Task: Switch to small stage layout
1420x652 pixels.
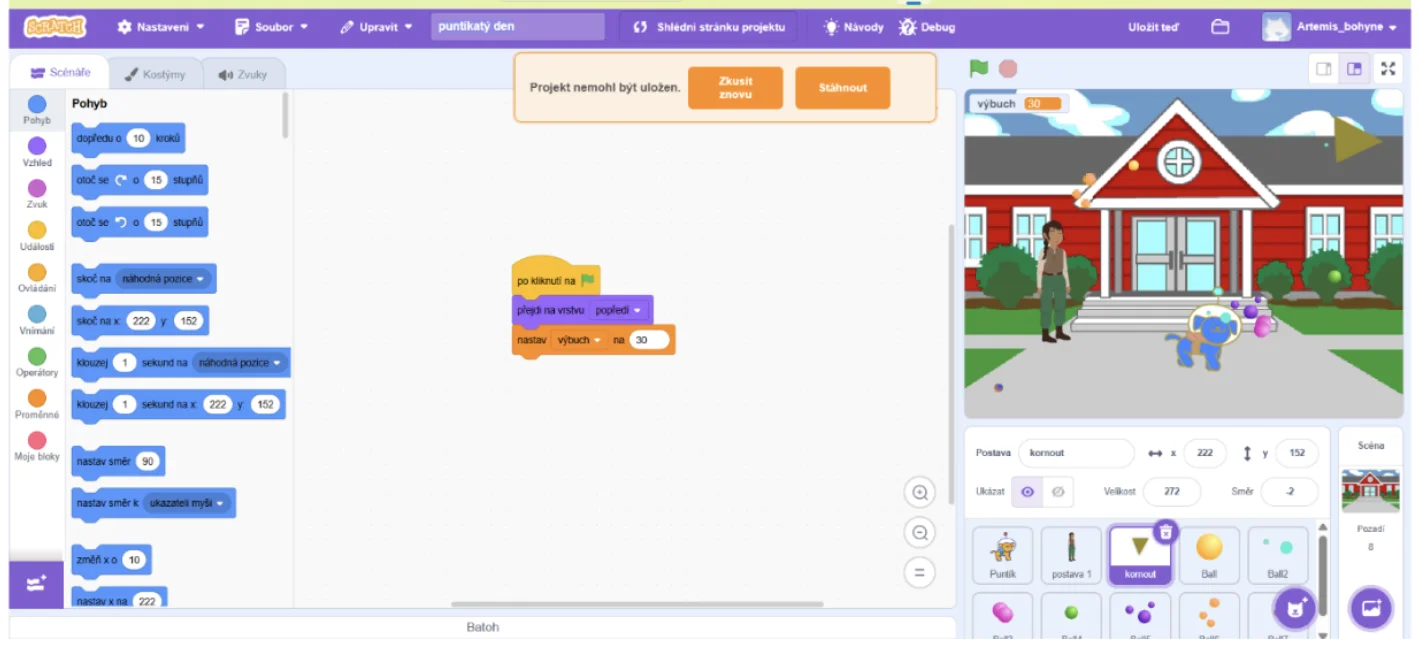Action: point(1323,69)
